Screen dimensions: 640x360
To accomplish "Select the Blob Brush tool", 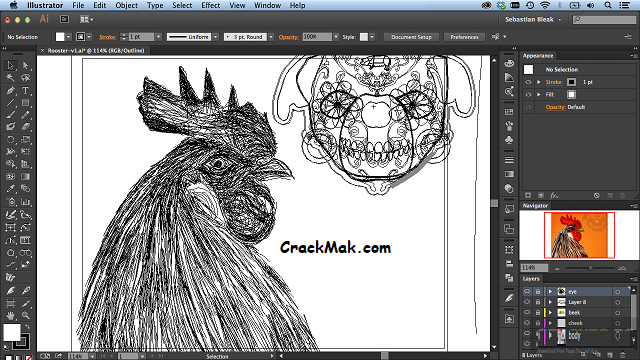I will 11,127.
